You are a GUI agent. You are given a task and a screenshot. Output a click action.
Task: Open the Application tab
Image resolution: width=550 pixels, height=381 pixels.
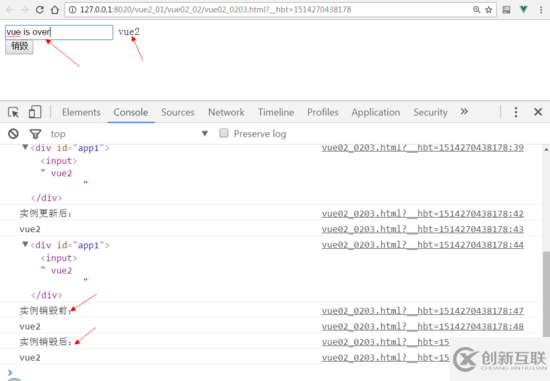tap(376, 112)
